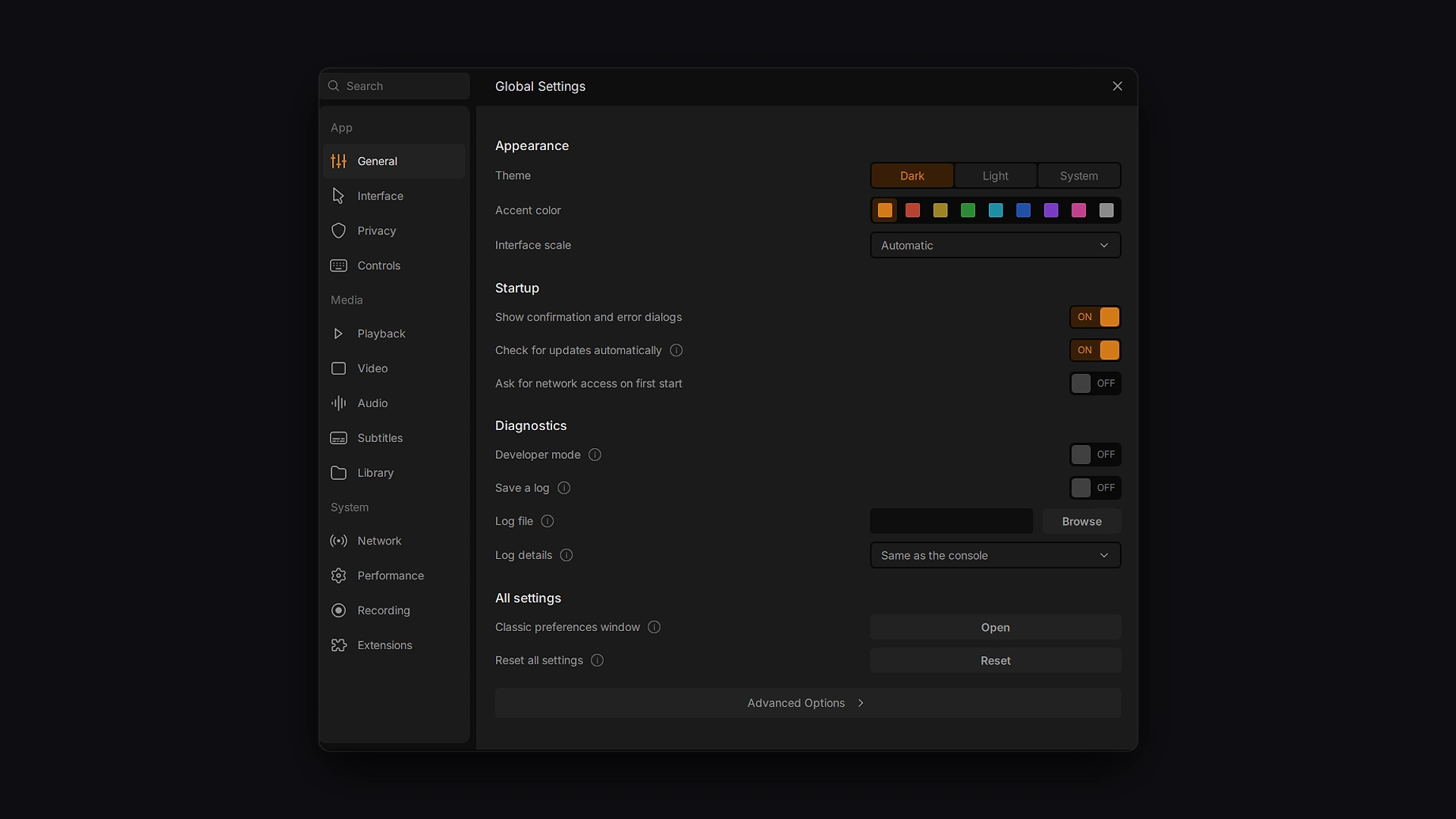Click the Library folder icon
1456x819 pixels.
click(338, 472)
